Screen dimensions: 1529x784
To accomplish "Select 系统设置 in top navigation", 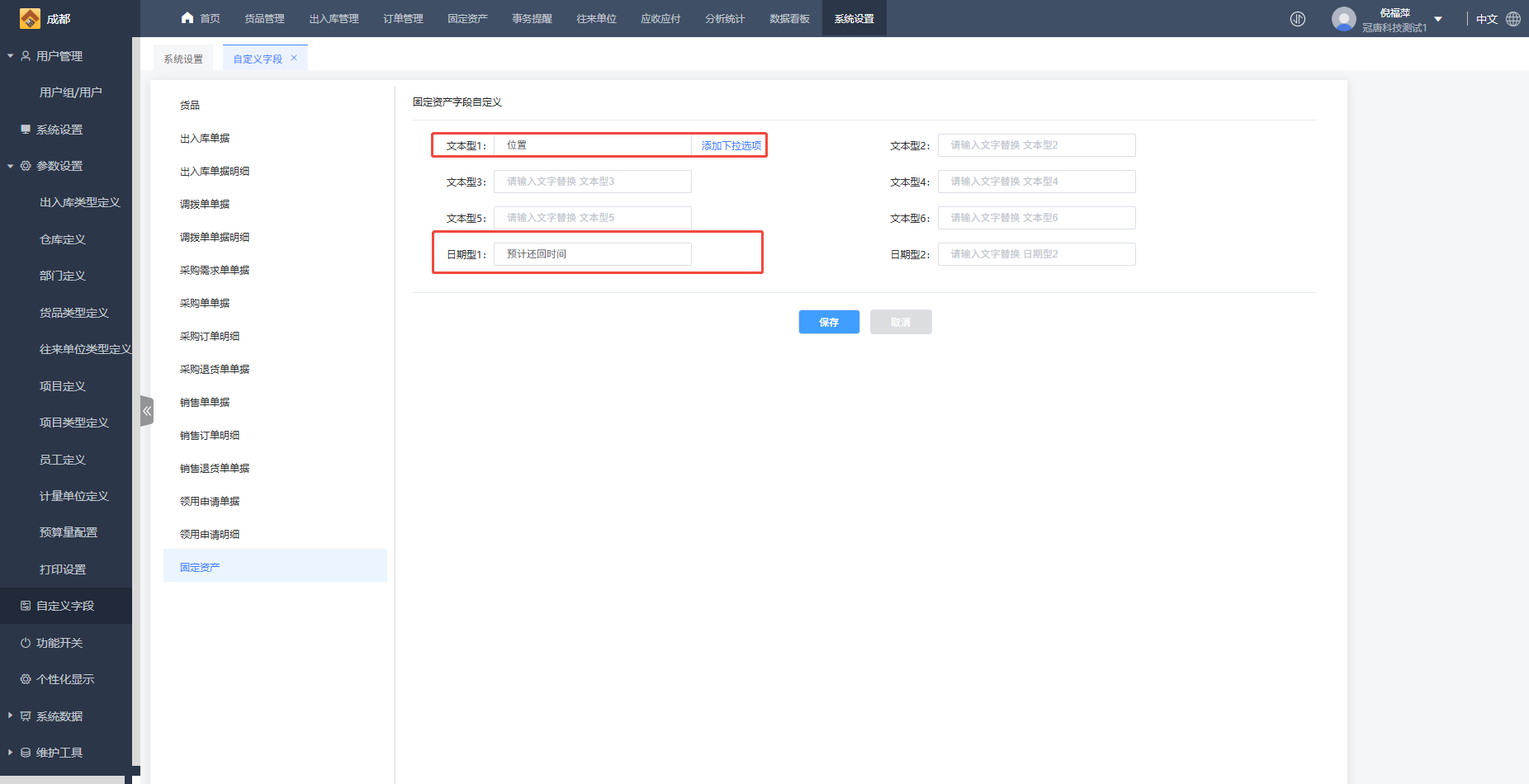I will (x=854, y=18).
